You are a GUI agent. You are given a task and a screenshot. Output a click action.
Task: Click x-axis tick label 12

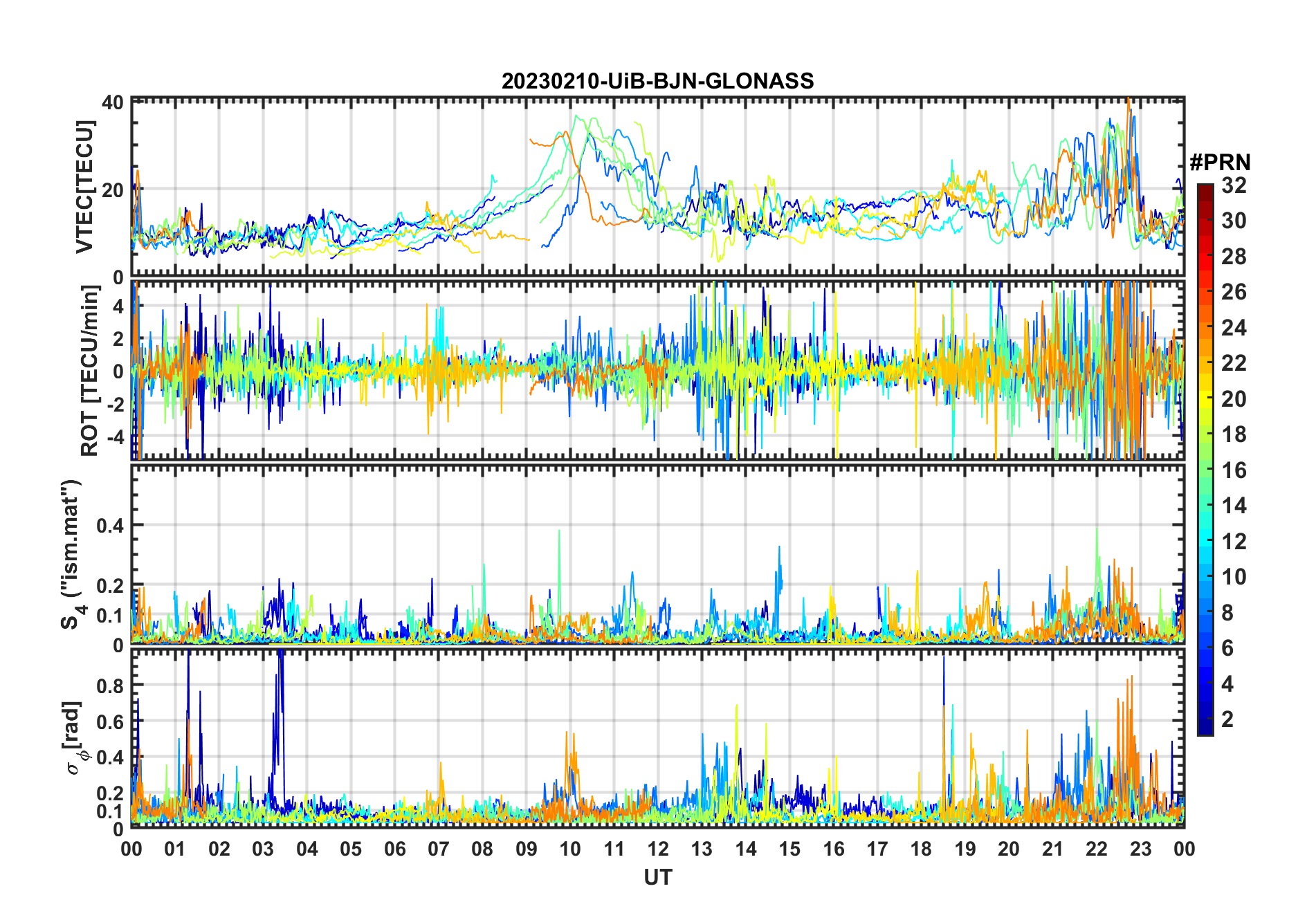pyautogui.click(x=658, y=849)
